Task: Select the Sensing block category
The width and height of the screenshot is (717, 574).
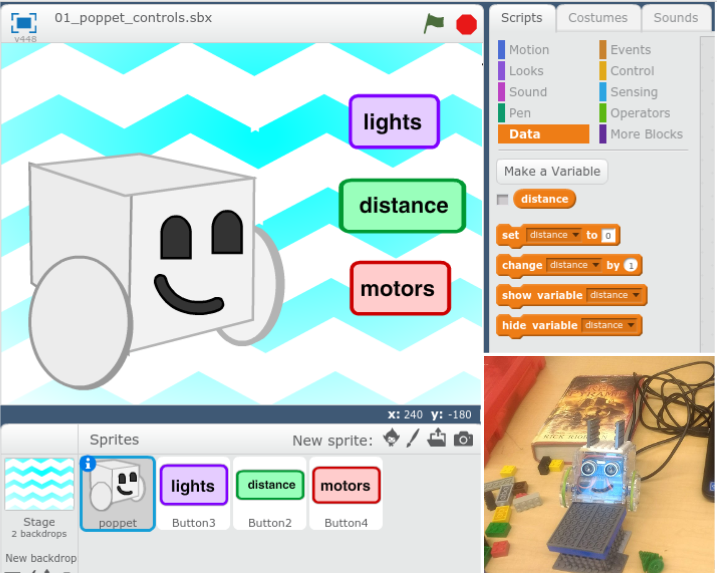Action: [x=629, y=92]
